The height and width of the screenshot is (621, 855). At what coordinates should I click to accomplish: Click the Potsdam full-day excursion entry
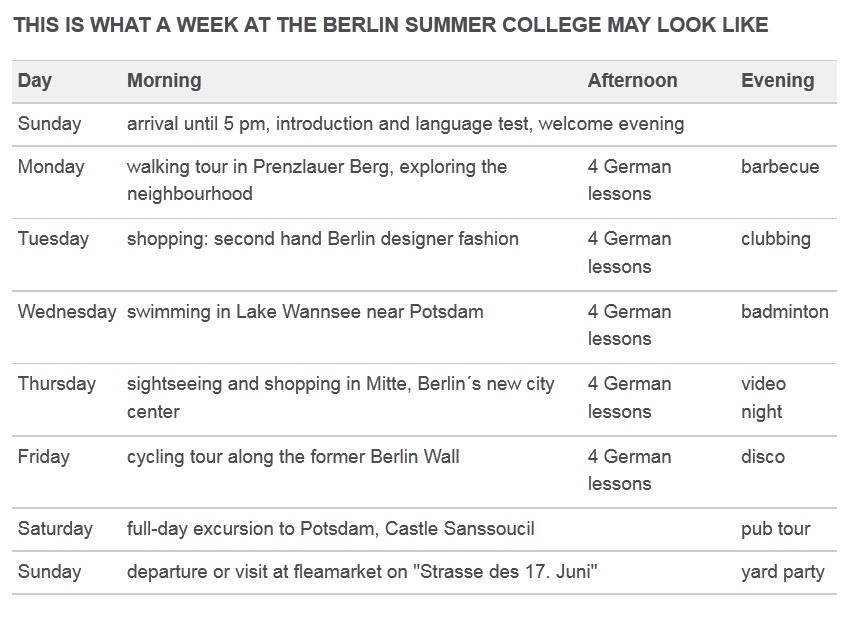pos(331,529)
